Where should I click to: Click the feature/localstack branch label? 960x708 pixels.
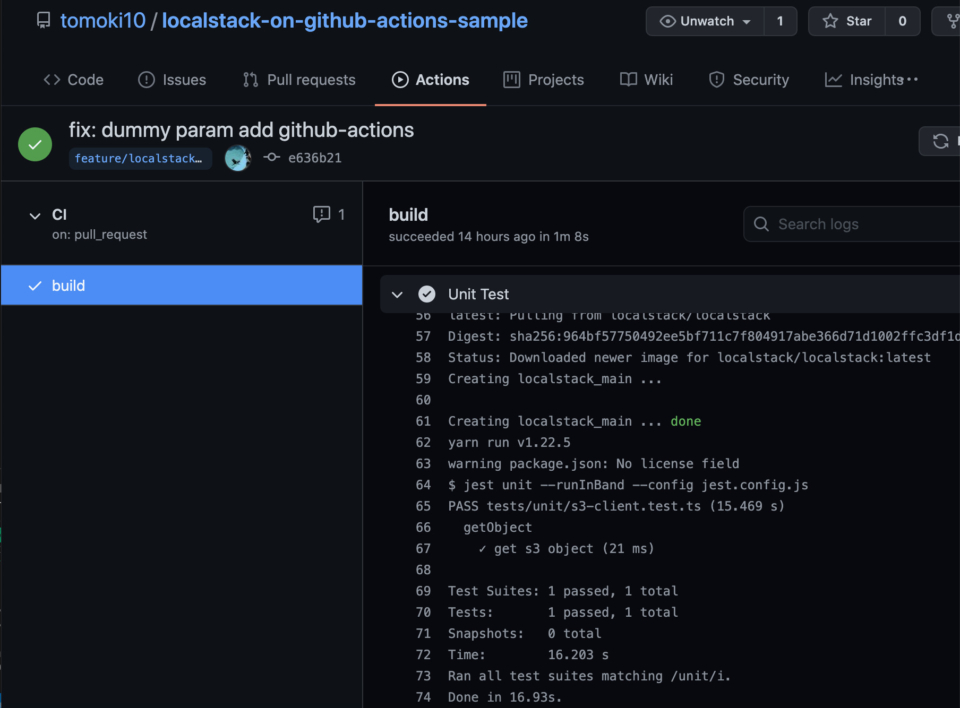[140, 158]
